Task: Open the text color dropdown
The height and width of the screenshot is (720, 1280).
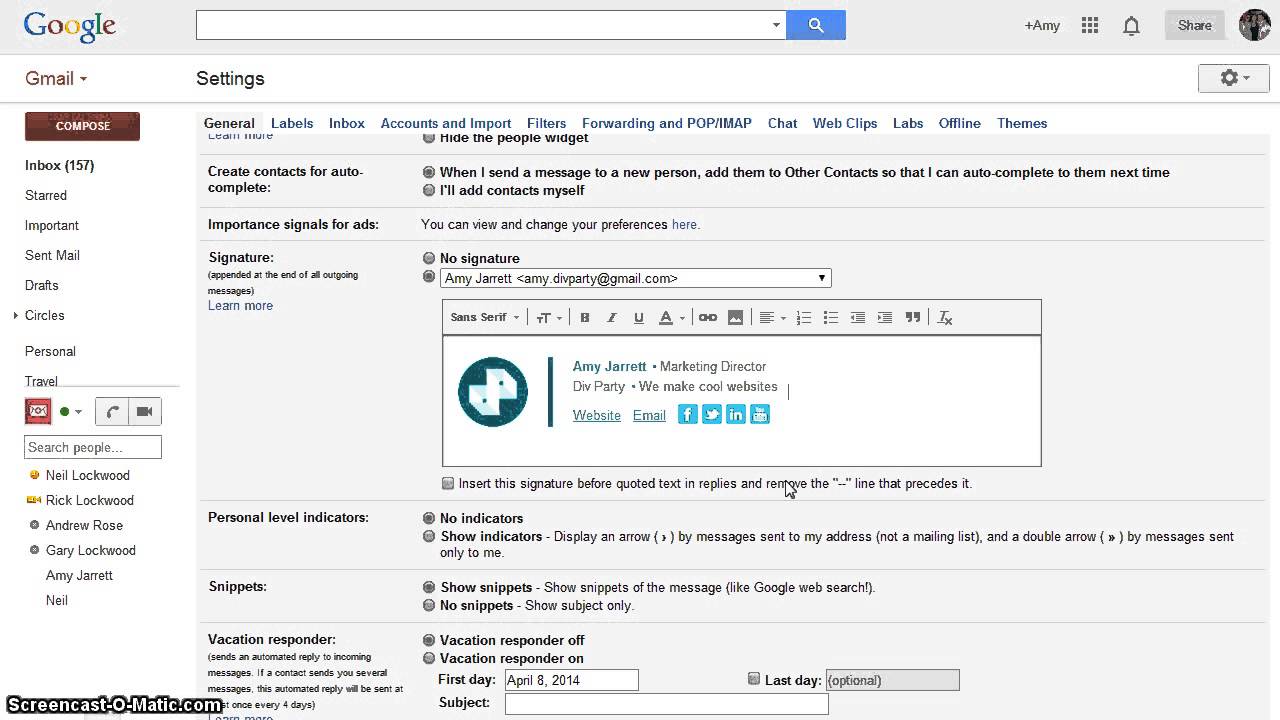Action: [x=671, y=318]
